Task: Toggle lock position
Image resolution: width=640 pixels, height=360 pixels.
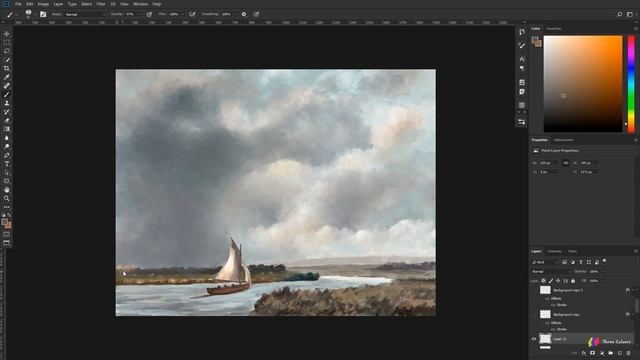Action: coord(558,281)
